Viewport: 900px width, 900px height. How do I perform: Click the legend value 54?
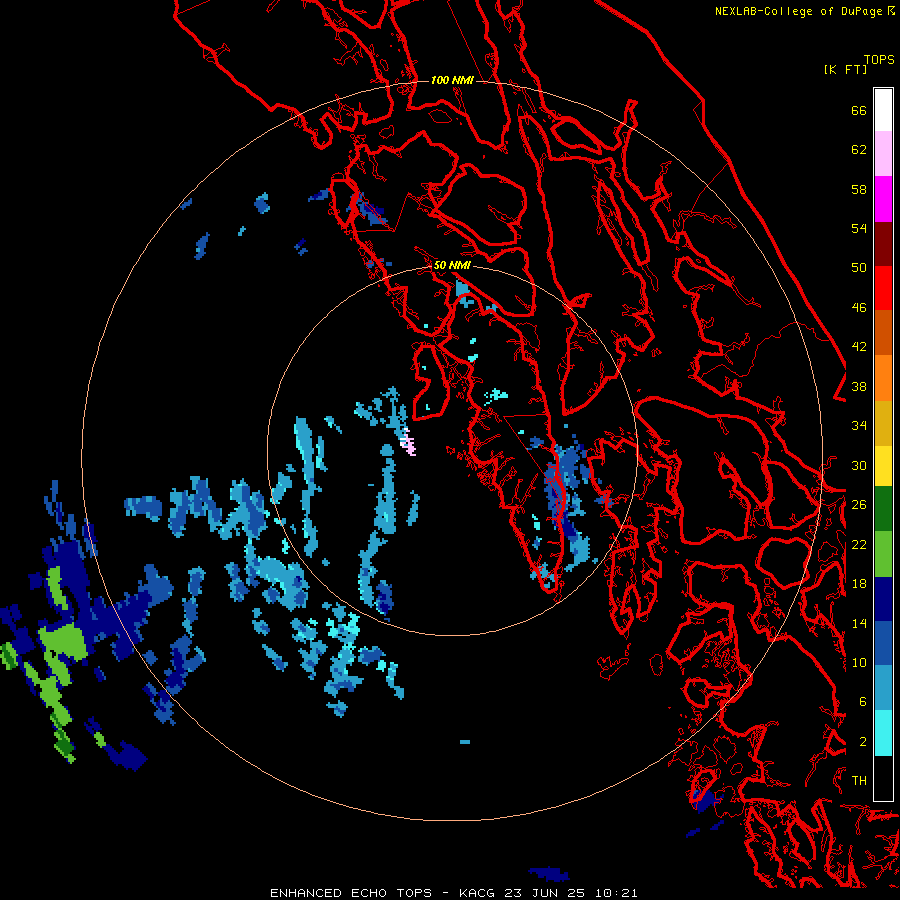[x=859, y=228]
